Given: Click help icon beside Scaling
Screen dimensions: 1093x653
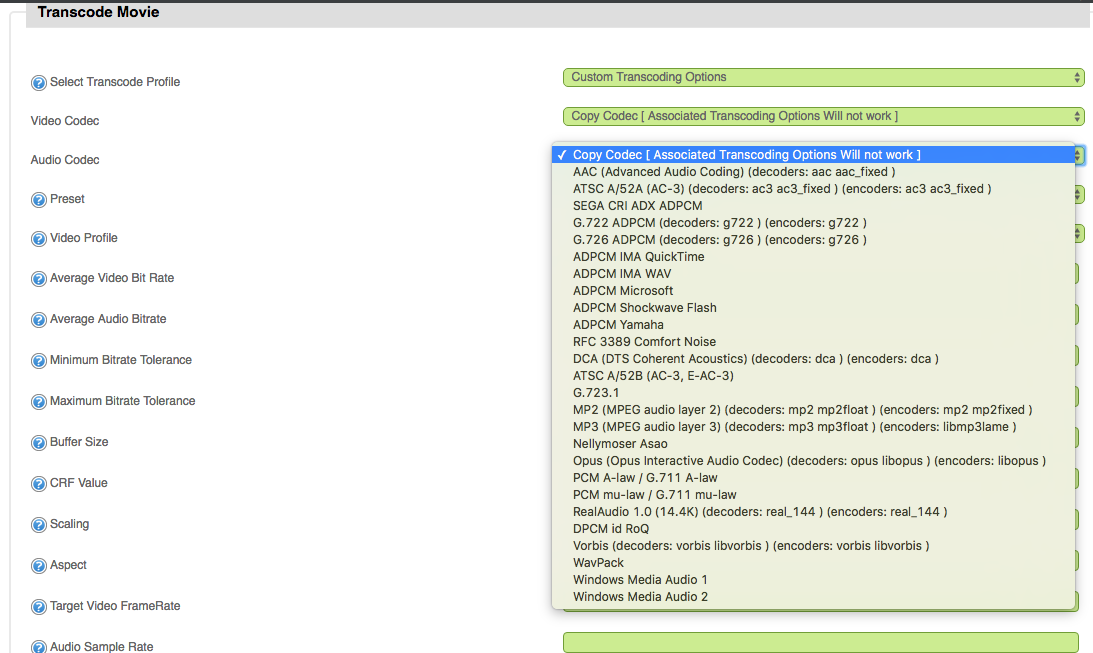Looking at the screenshot, I should coord(39,525).
